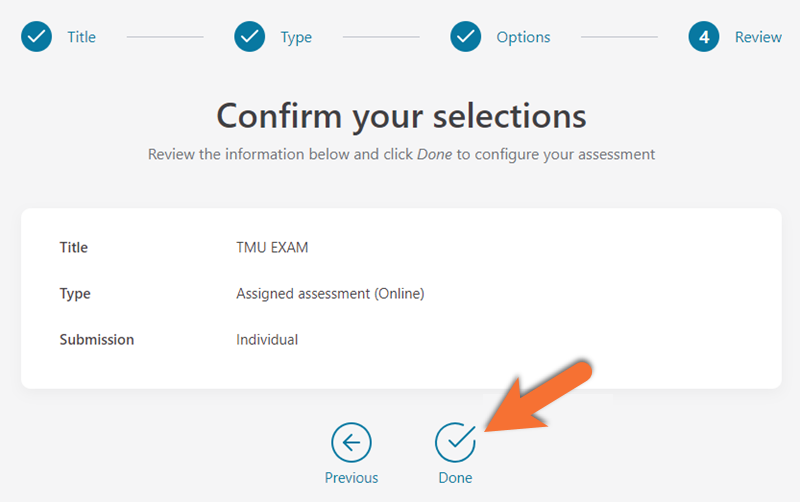Viewport: 800px width, 502px height.
Task: Select the TMU EXAM title value
Action: tap(272, 247)
